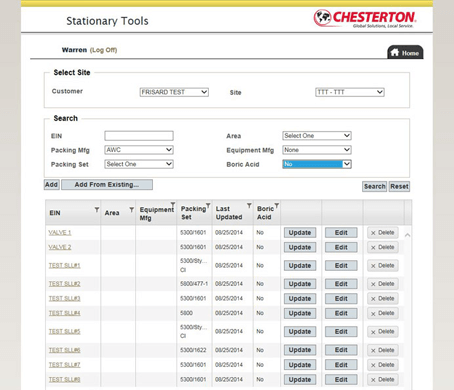Open the Customer dropdown FRISARD TEST
454x390 pixels.
point(174,92)
